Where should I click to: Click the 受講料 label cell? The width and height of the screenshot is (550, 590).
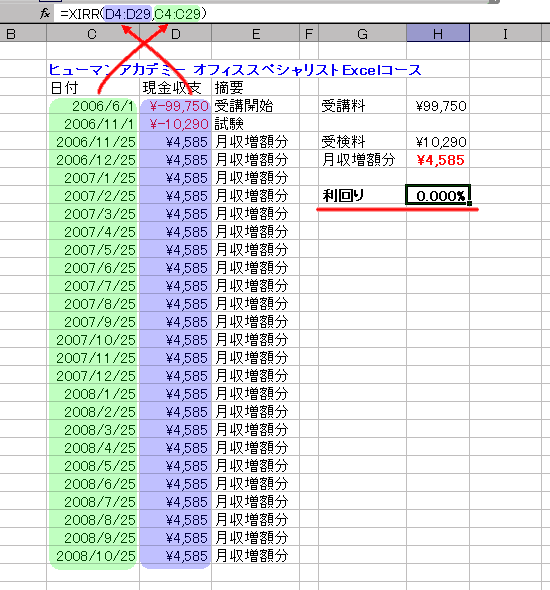[x=362, y=106]
